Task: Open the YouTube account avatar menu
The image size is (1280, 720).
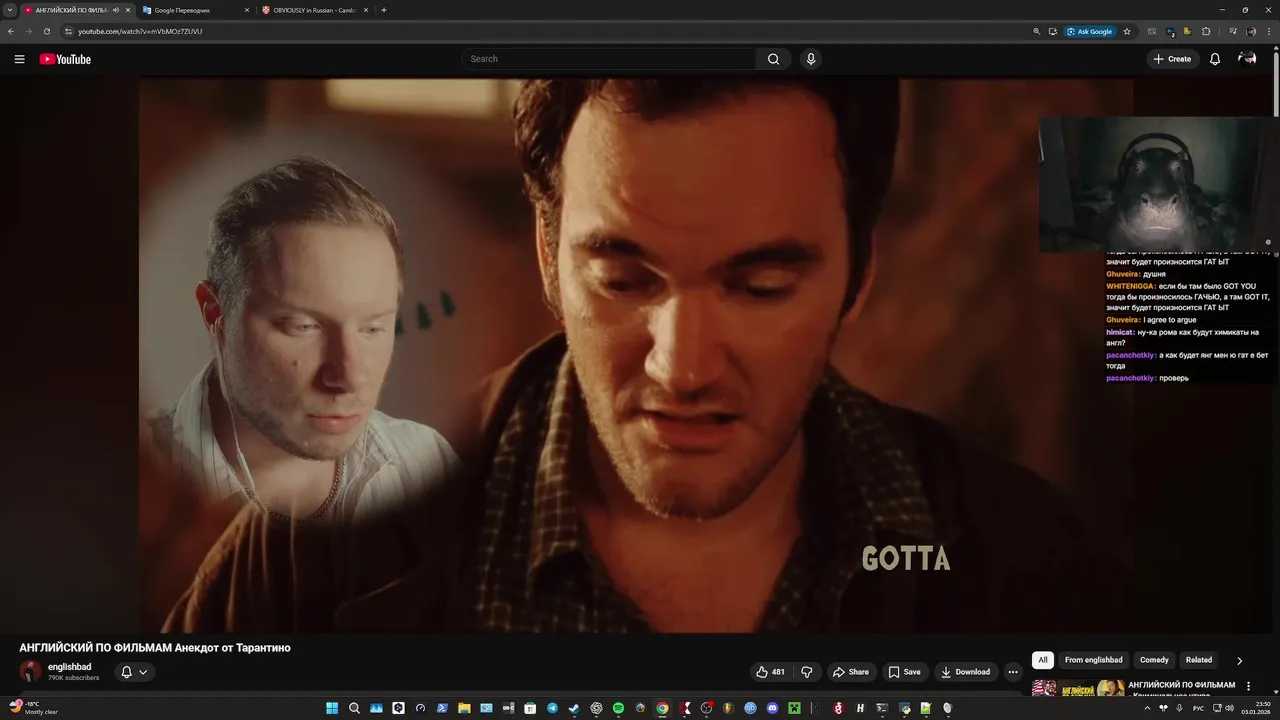Action: click(1247, 59)
